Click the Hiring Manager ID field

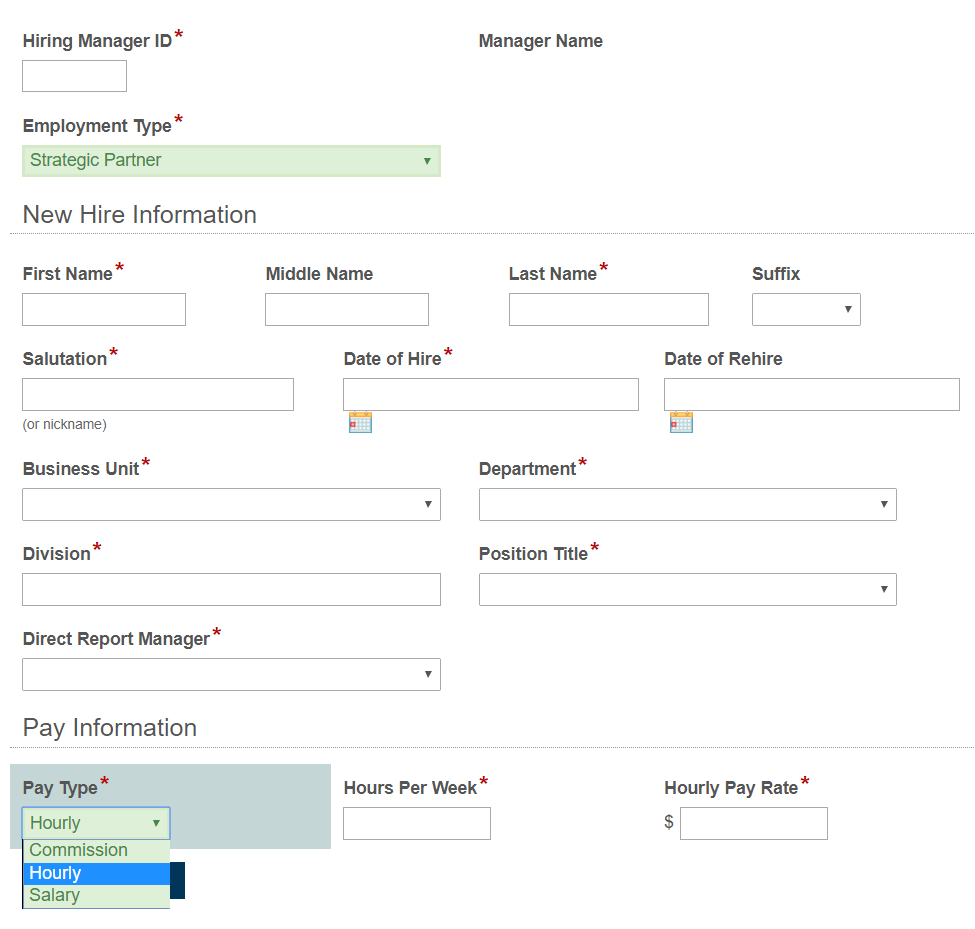pos(74,76)
